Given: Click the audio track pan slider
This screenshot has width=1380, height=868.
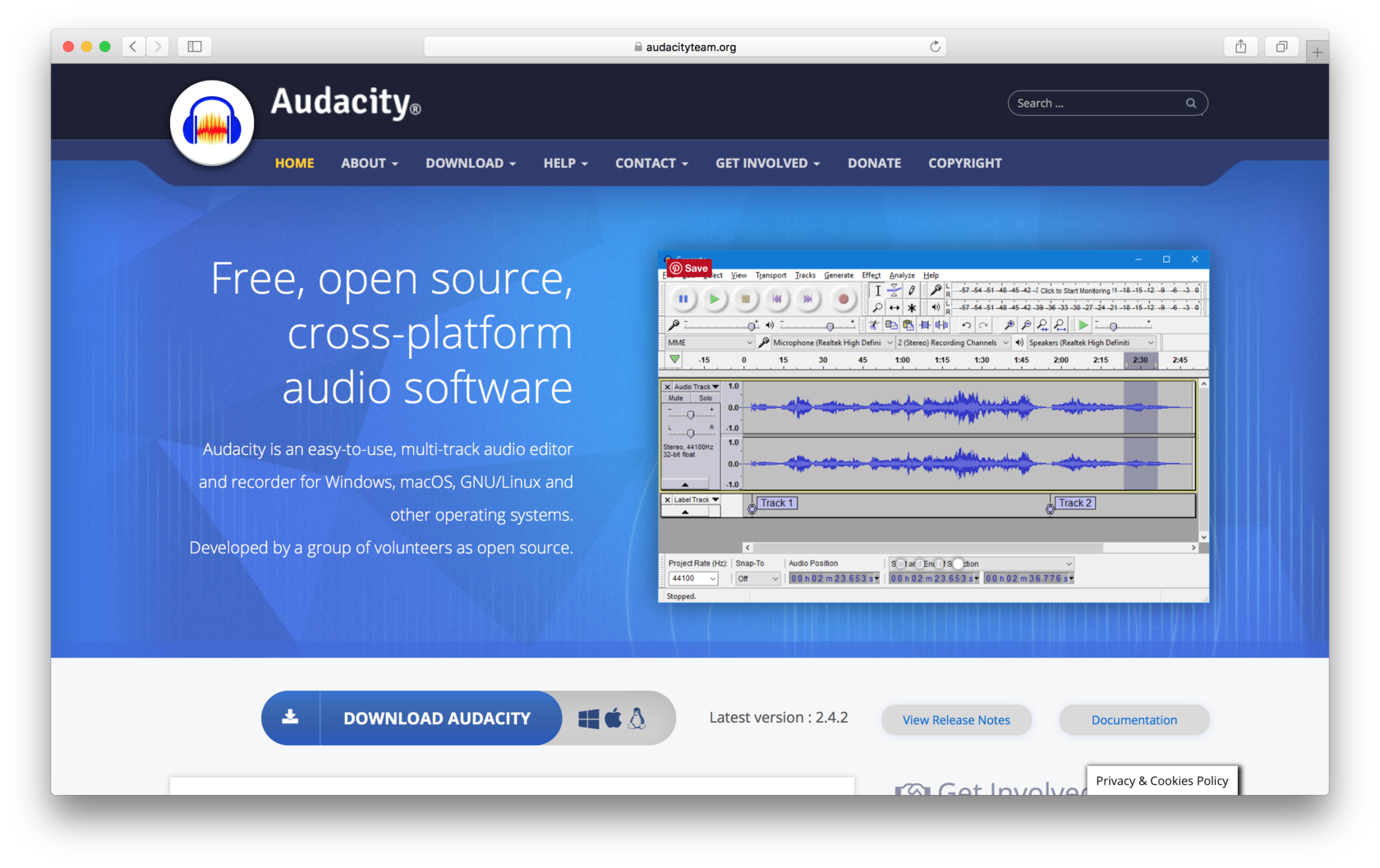Looking at the screenshot, I should pos(690,432).
